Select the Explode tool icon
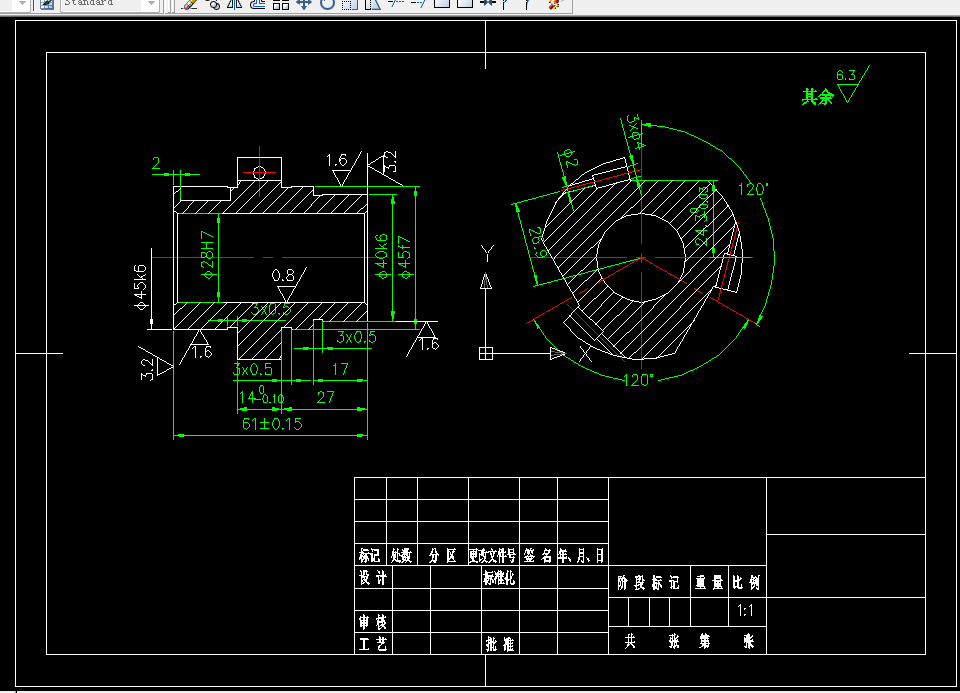960x693 pixels. (x=554, y=4)
